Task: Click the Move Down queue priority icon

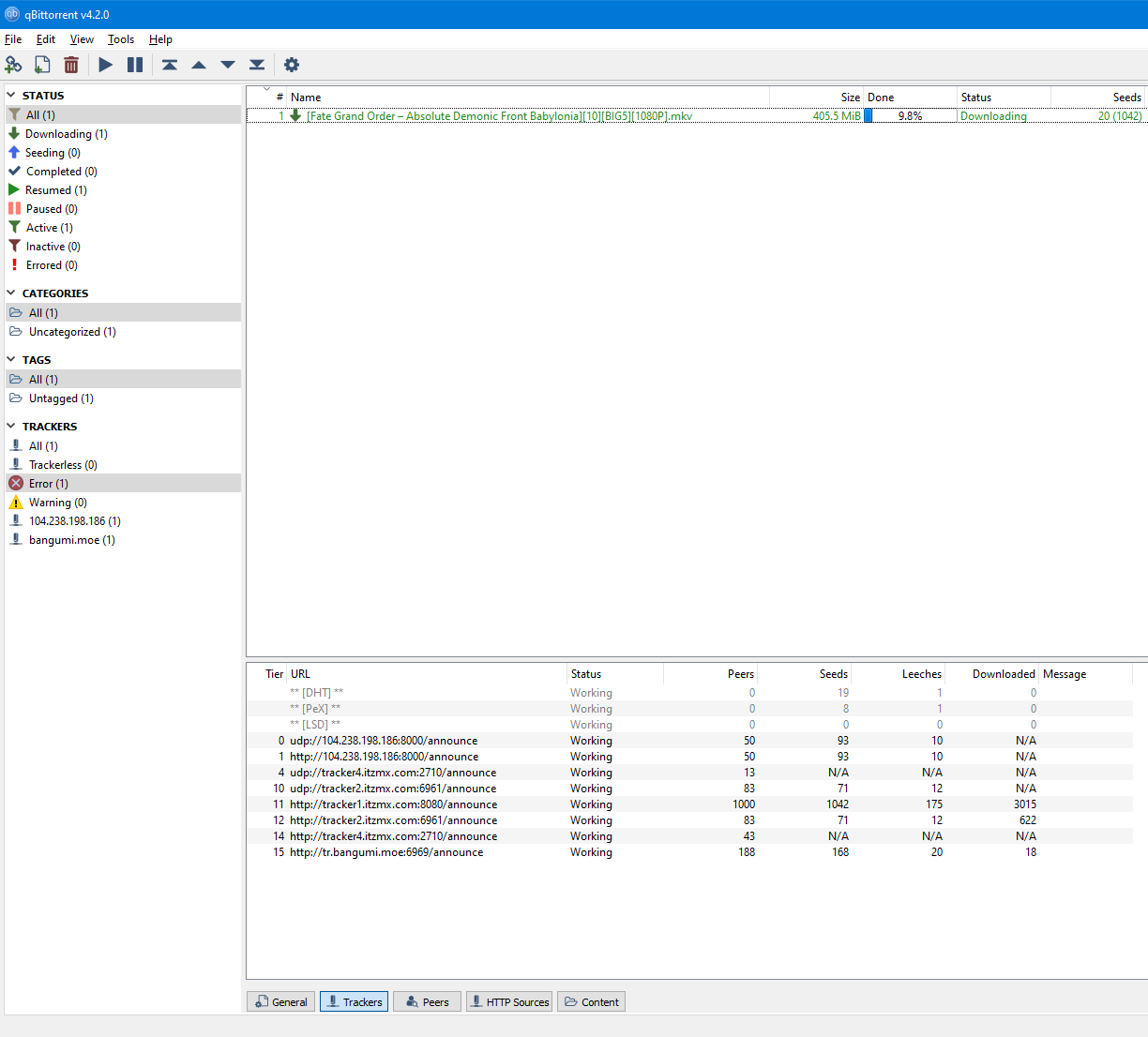Action: (227, 65)
